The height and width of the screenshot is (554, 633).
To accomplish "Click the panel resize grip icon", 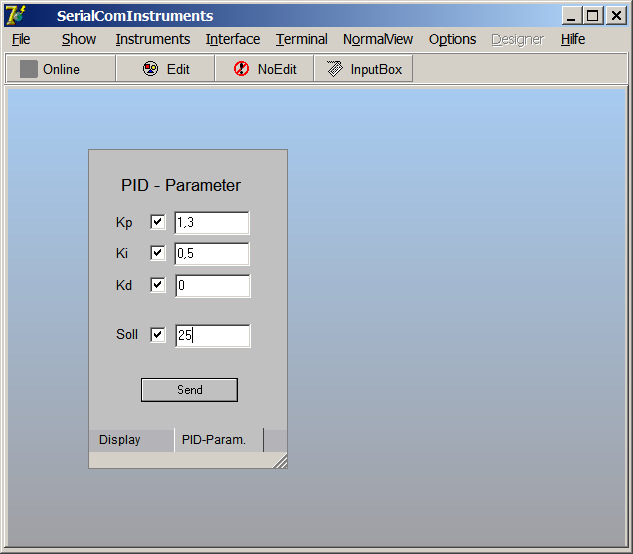I will pyautogui.click(x=280, y=461).
